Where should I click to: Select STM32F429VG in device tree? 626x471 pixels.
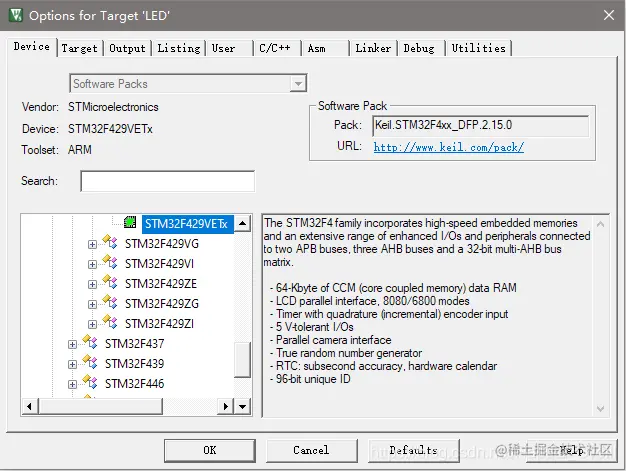point(162,244)
